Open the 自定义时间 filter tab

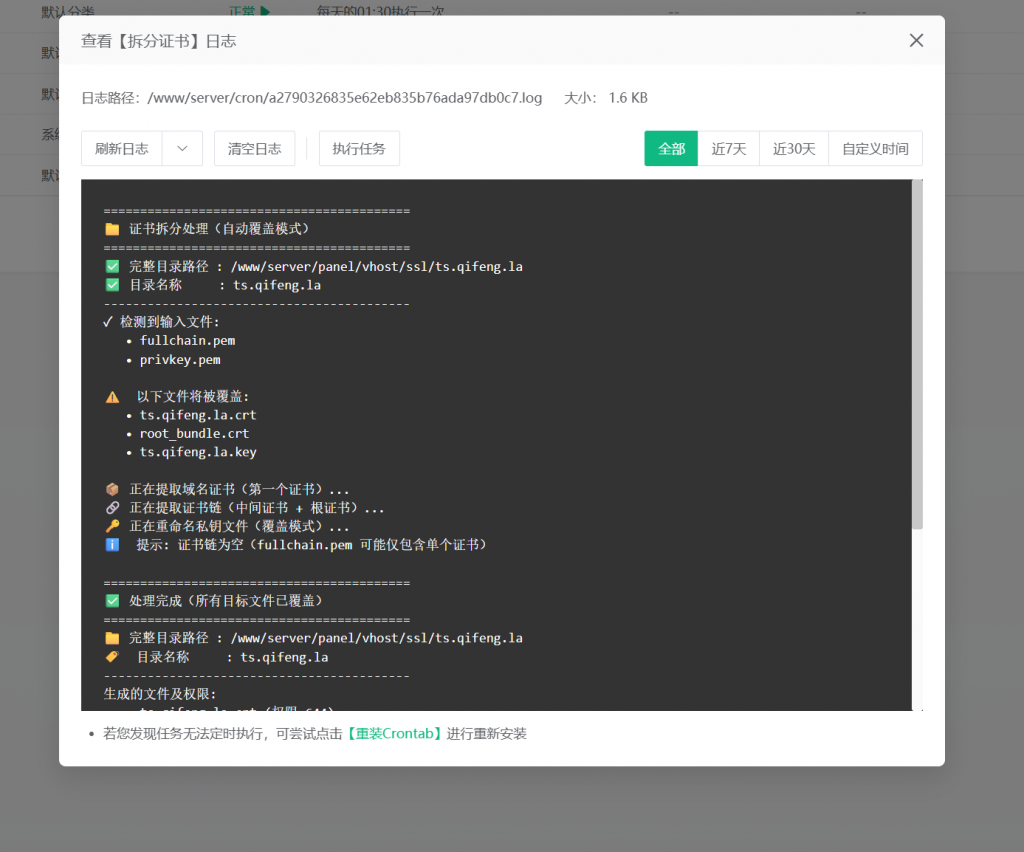(x=875, y=149)
